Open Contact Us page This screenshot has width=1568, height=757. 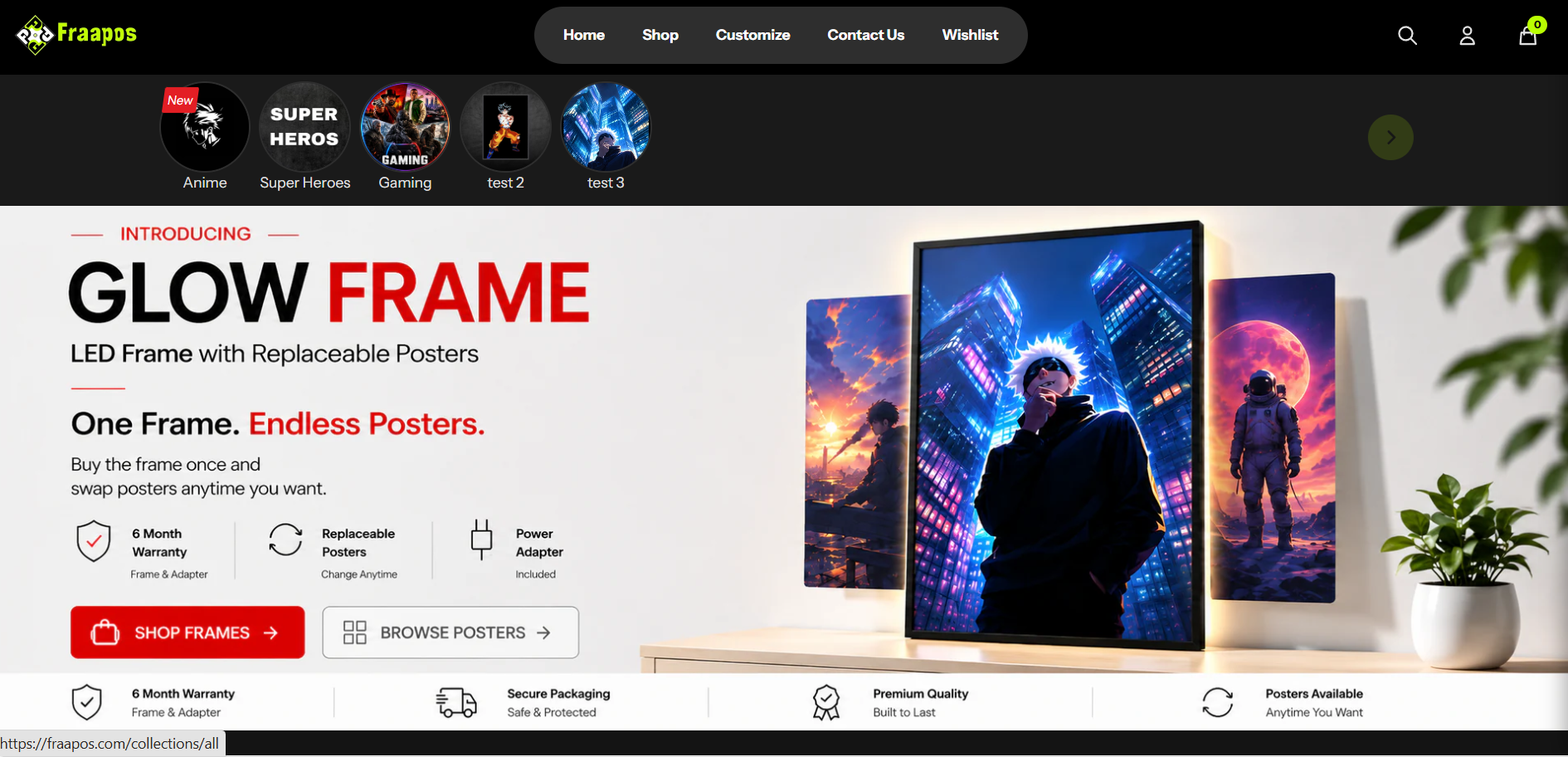click(x=865, y=35)
